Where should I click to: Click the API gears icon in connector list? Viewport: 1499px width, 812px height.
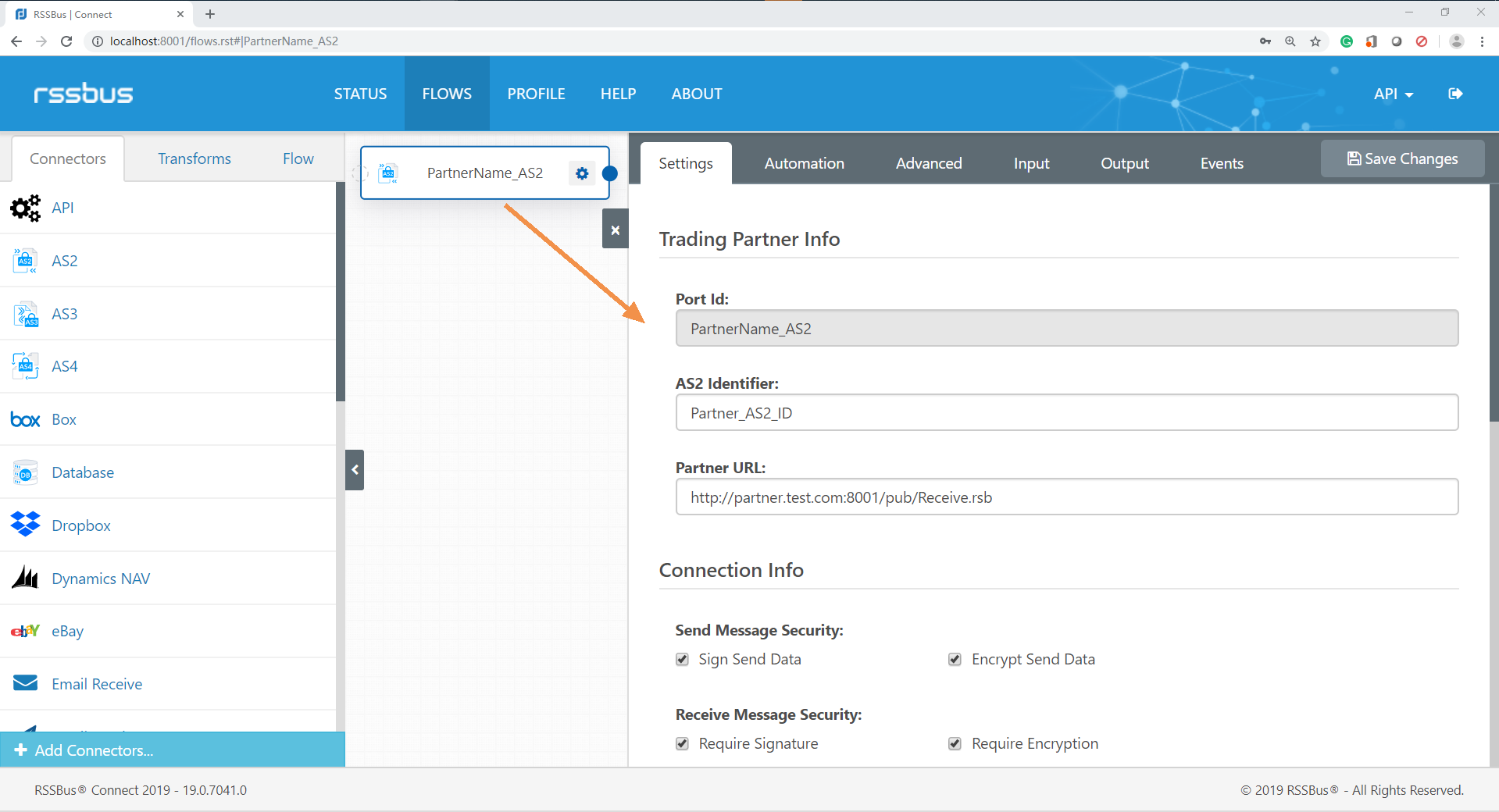[x=25, y=208]
